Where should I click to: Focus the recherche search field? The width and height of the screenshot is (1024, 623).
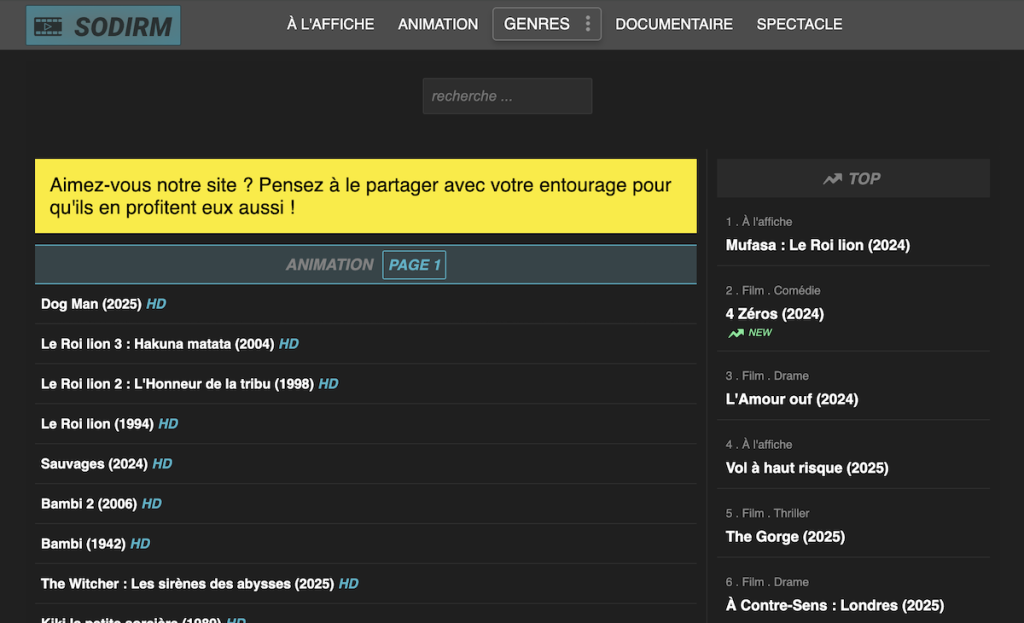(x=507, y=96)
